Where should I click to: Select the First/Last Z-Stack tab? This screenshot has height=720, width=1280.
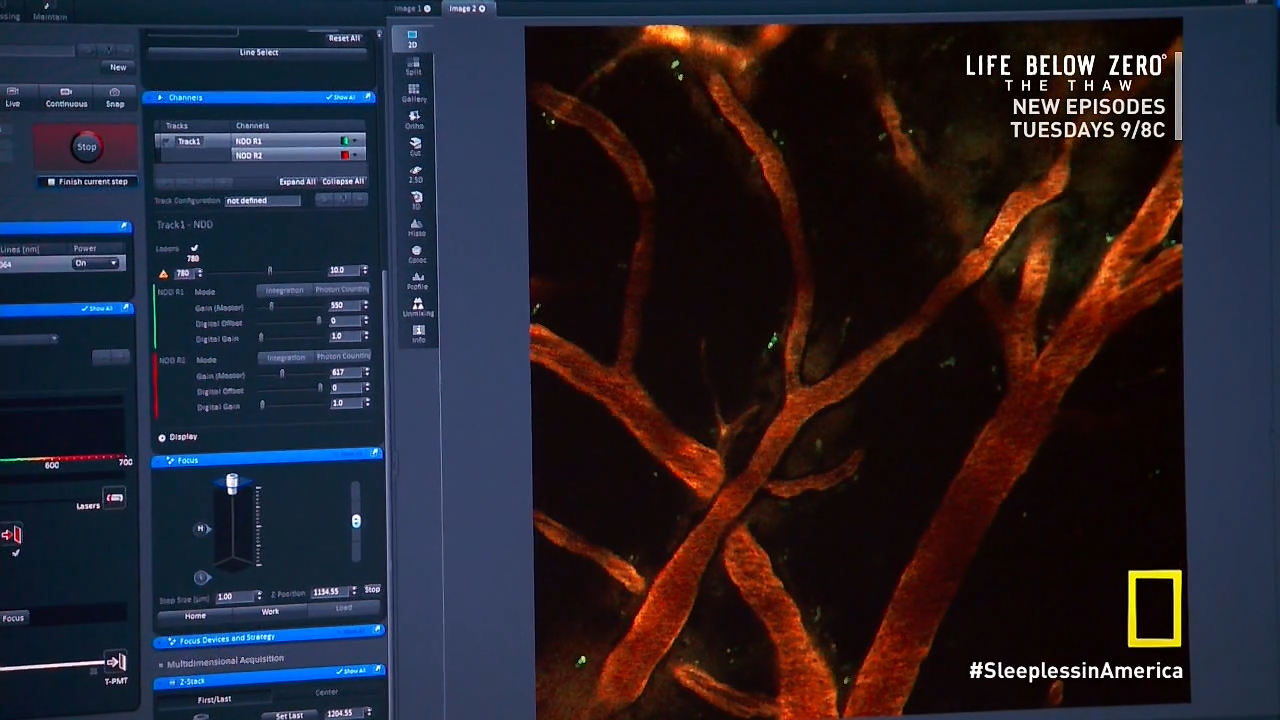pos(215,699)
